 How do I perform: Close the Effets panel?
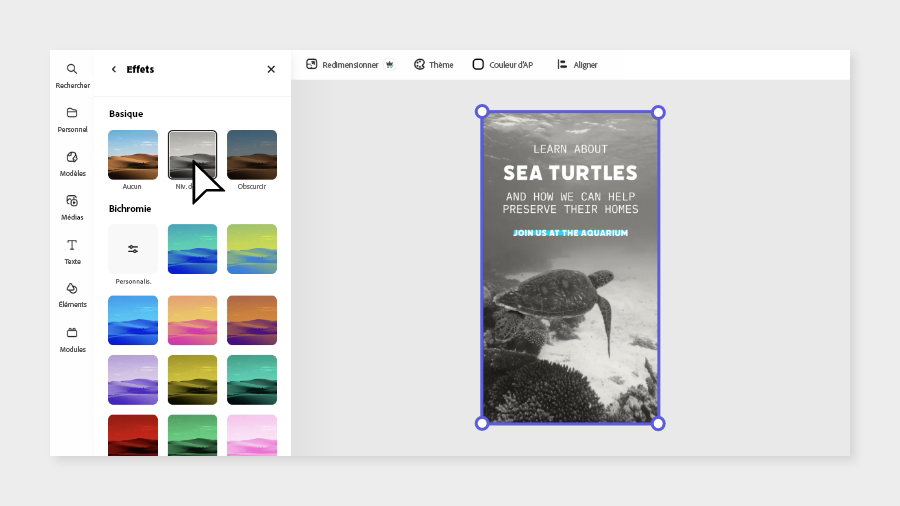(x=271, y=69)
